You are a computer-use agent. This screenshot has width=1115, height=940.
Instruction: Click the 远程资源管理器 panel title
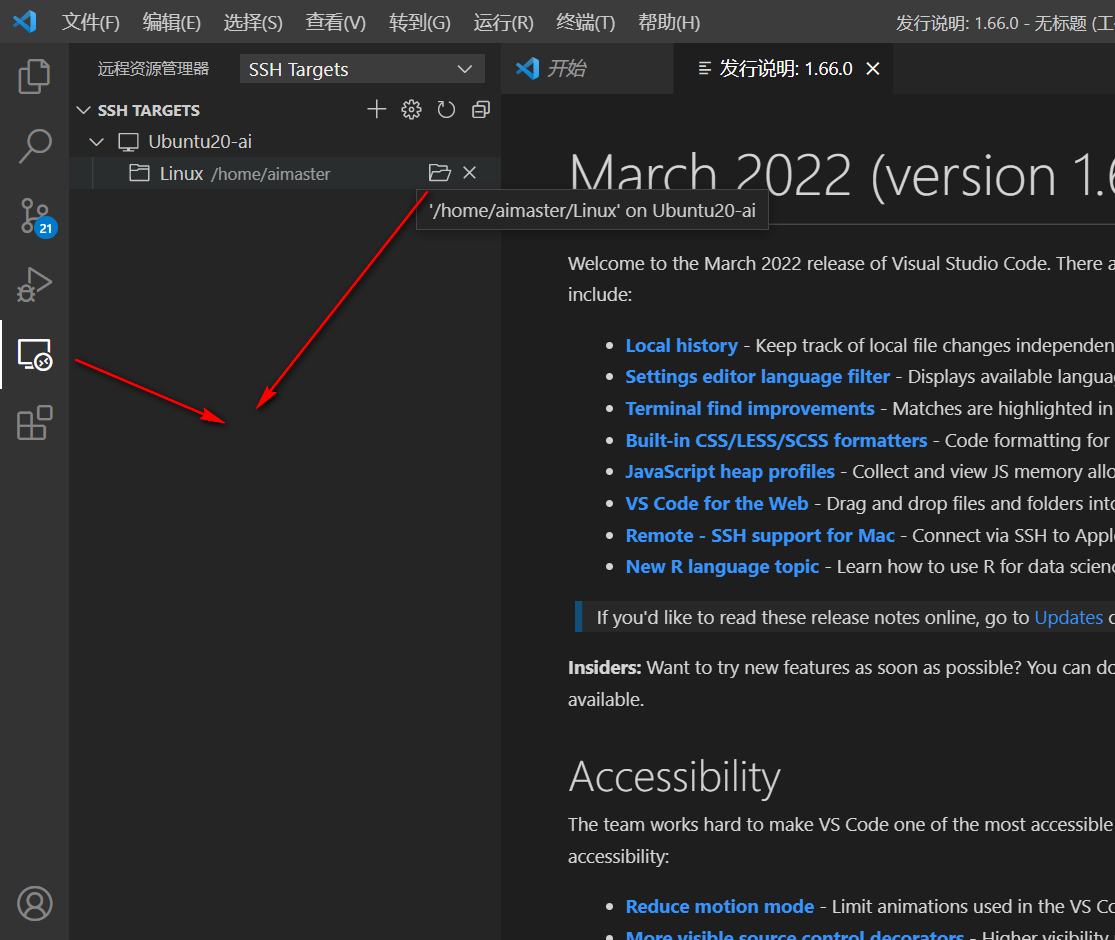point(153,69)
